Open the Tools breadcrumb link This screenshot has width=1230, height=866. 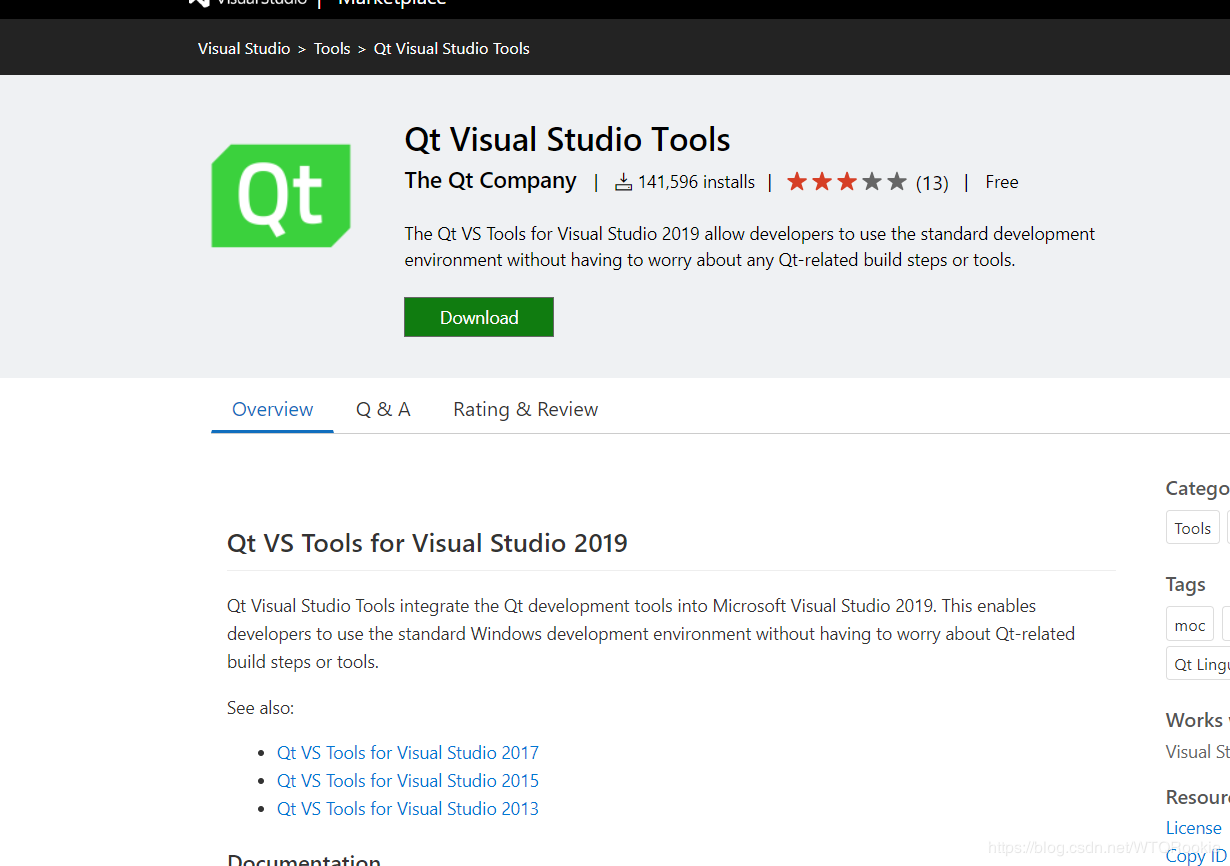click(332, 48)
